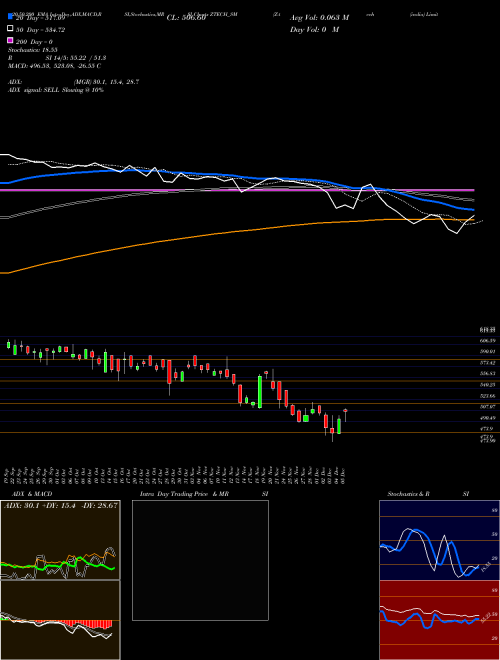
Task: Click the 'Stochastics & R' panel title
Action: pyautogui.click(x=408, y=494)
